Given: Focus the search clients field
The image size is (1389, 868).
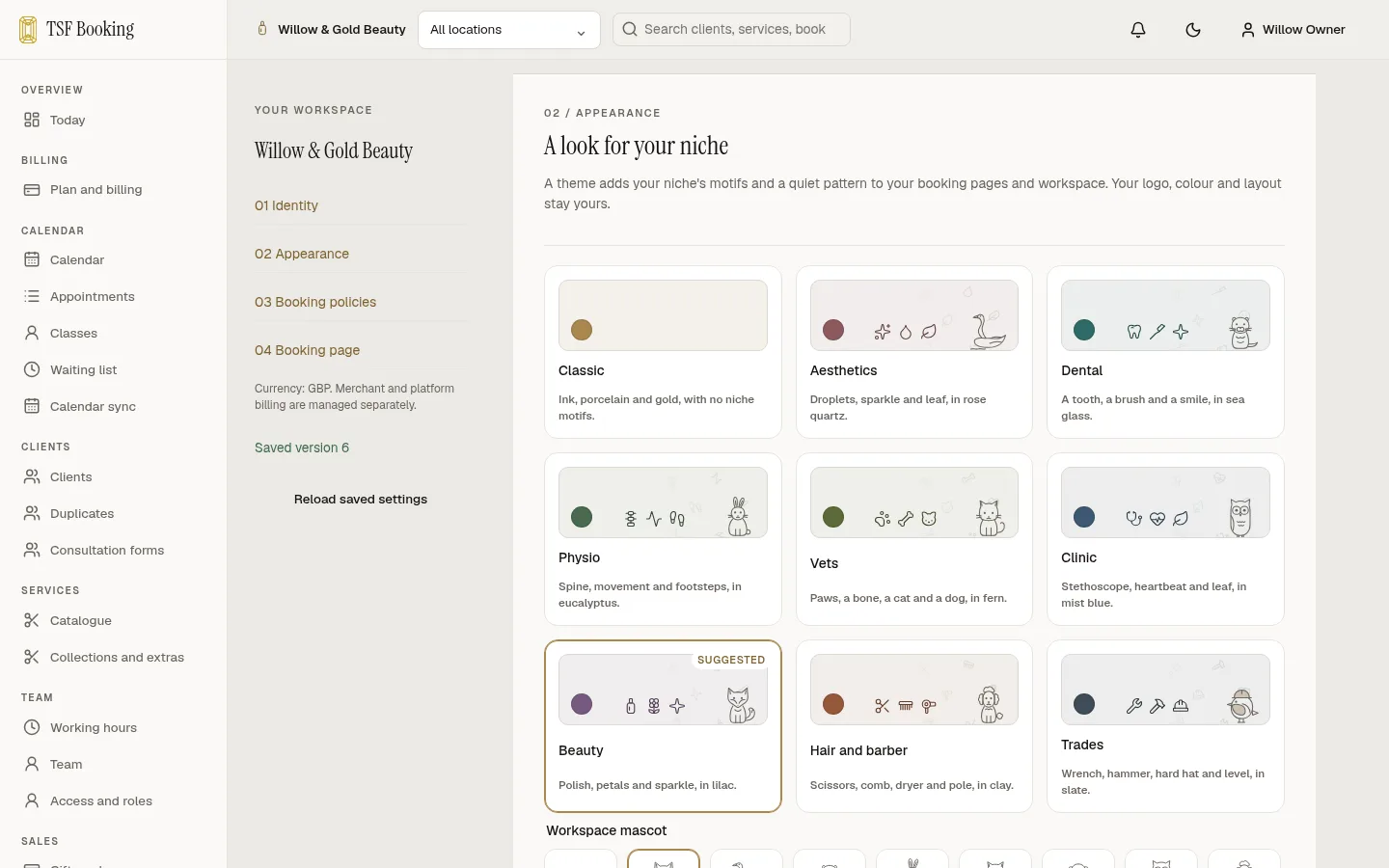Looking at the screenshot, I should tap(731, 30).
